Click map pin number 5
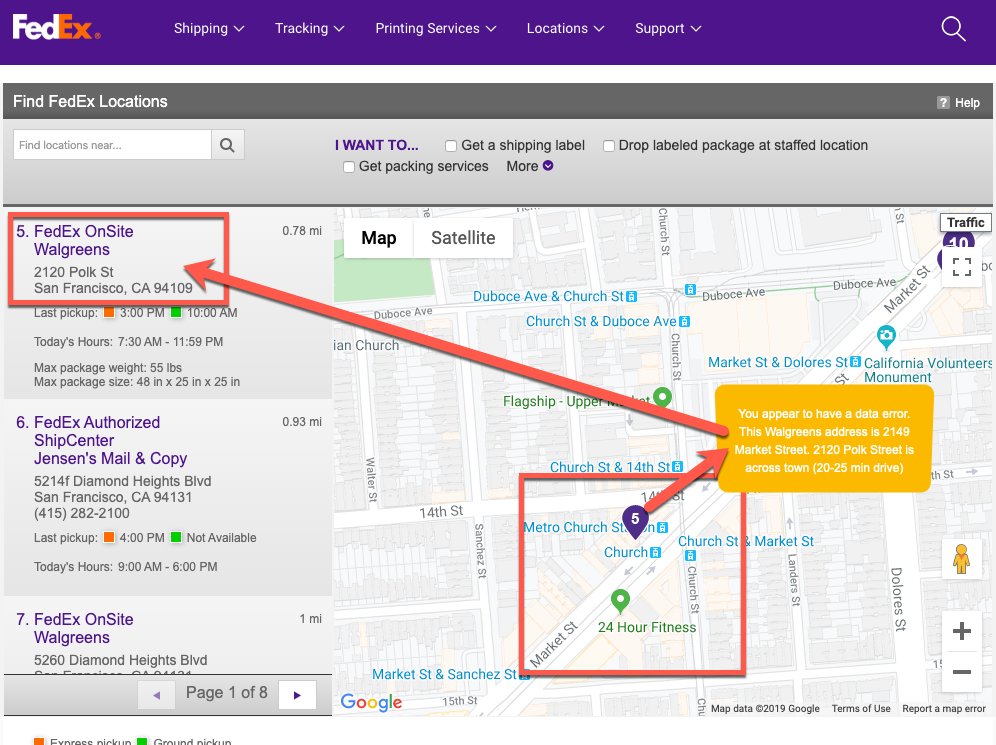 coord(635,521)
